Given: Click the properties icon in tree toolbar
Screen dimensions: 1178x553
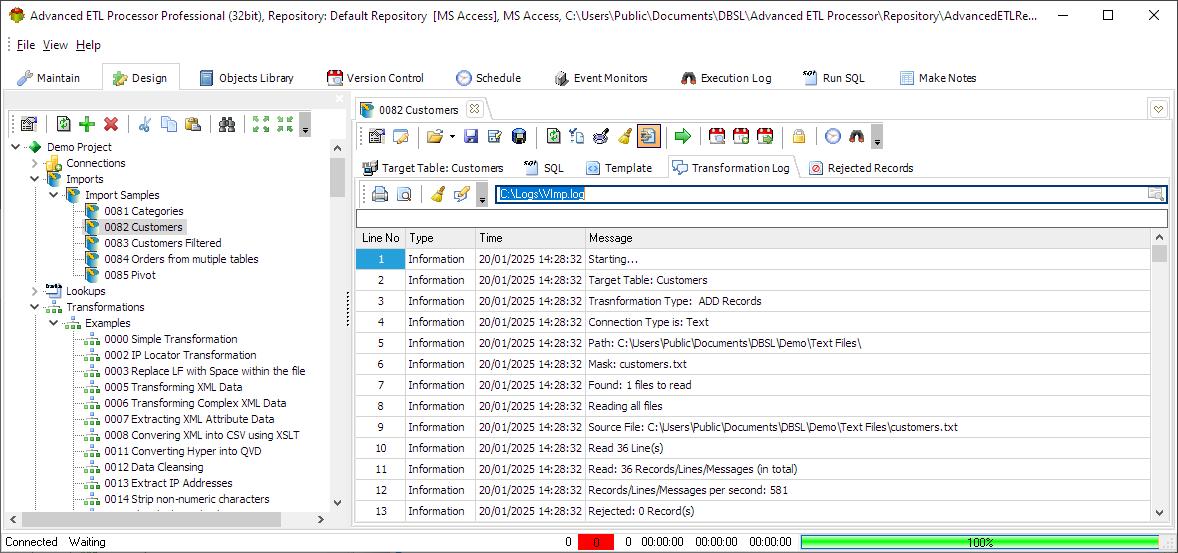Looking at the screenshot, I should pyautogui.click(x=29, y=125).
